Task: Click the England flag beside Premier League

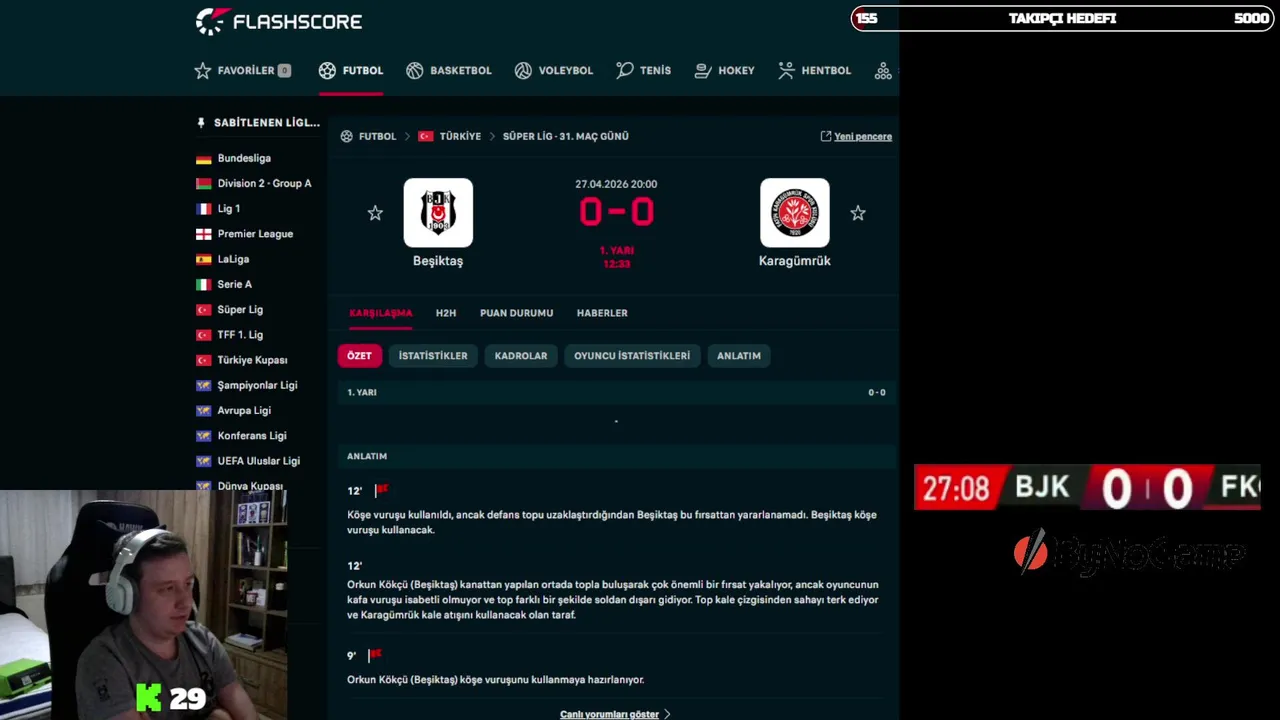Action: [x=204, y=234]
